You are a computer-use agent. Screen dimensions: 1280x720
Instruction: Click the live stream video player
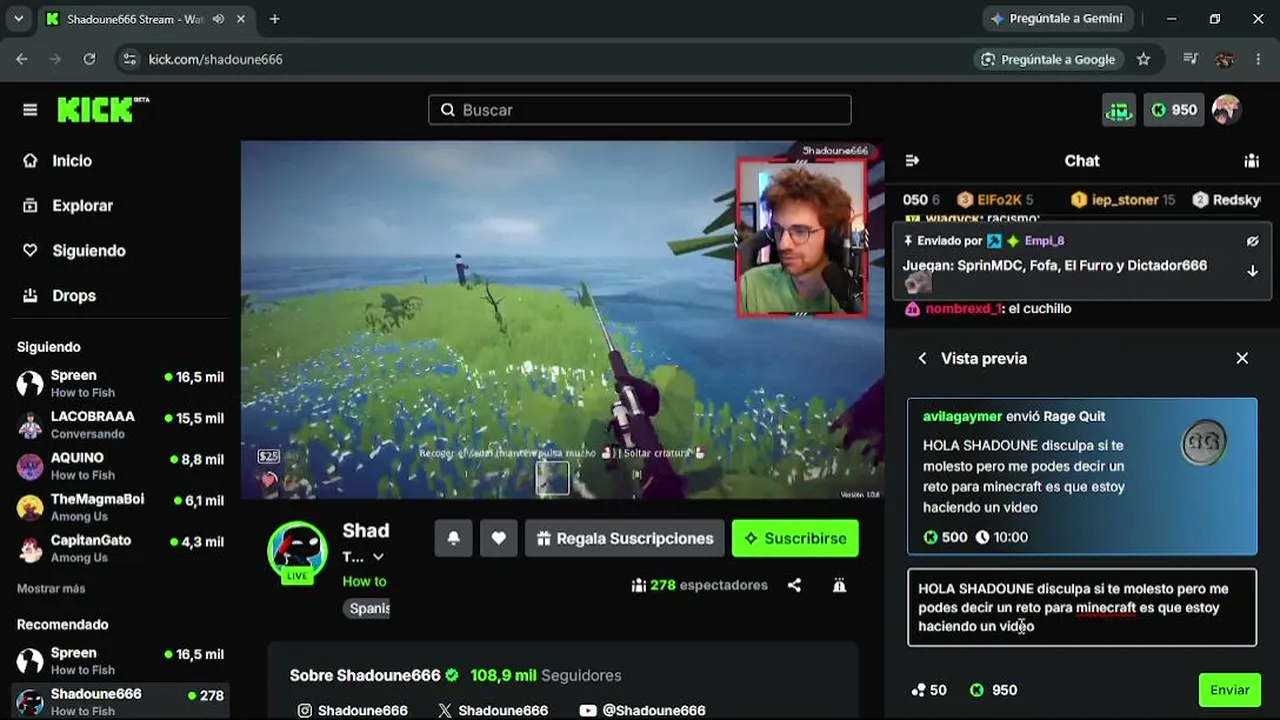562,320
